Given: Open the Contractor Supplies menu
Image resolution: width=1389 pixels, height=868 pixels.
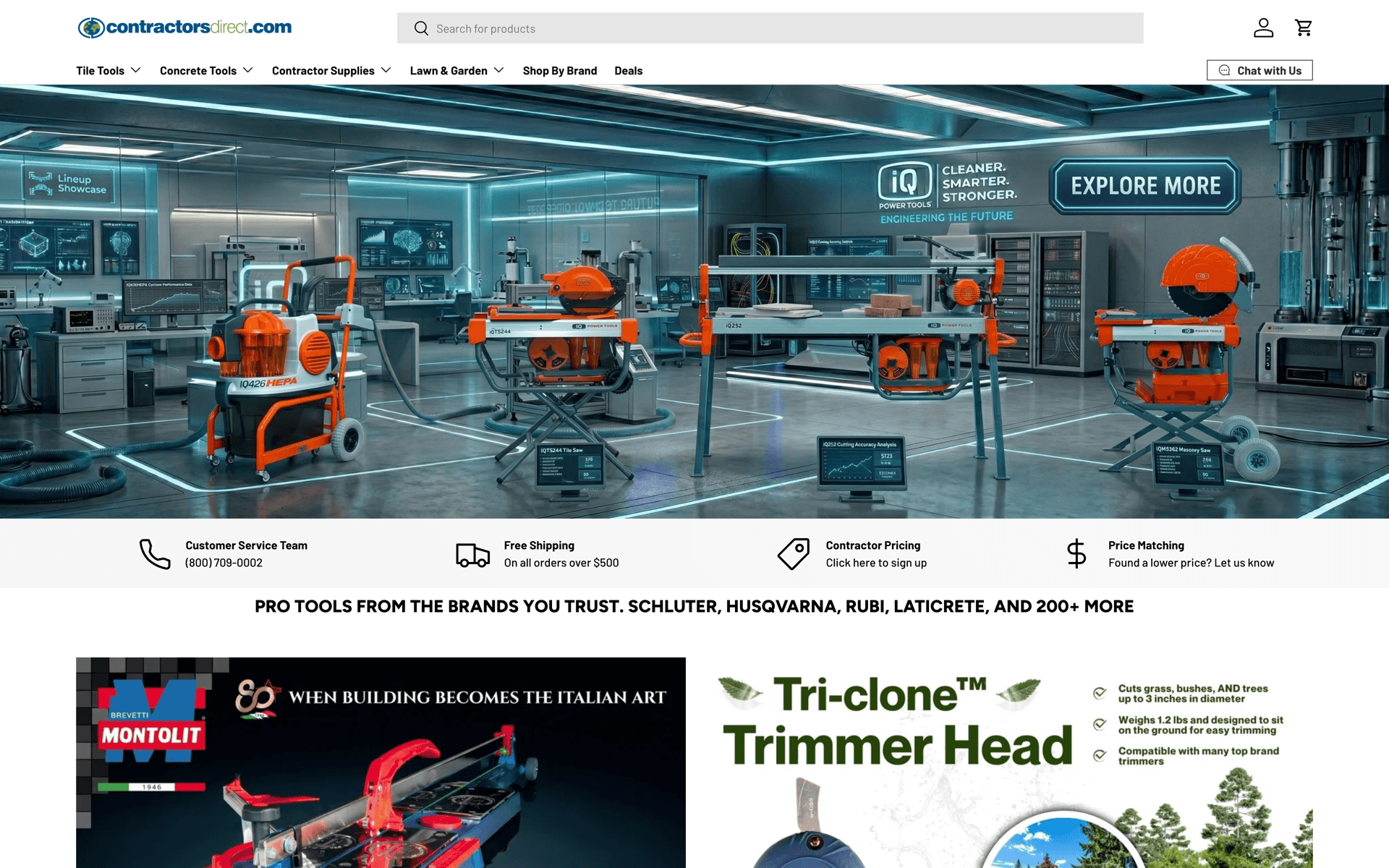Looking at the screenshot, I should pyautogui.click(x=323, y=71).
